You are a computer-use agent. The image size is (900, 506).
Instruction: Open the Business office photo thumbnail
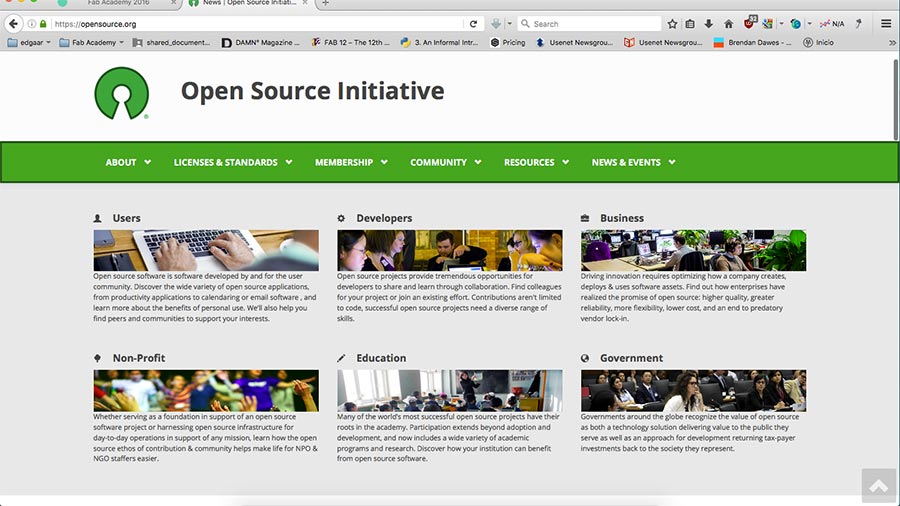pos(693,250)
